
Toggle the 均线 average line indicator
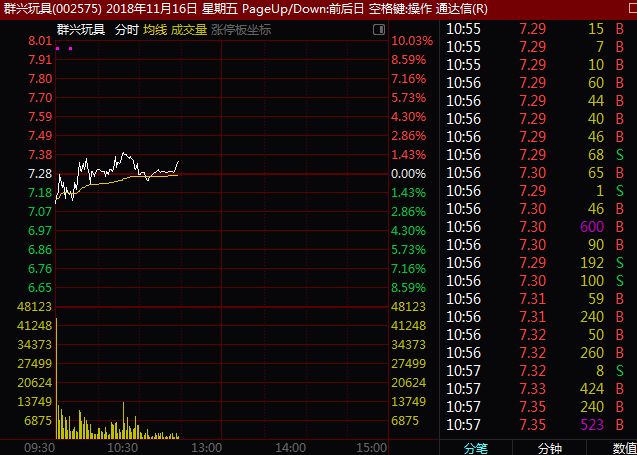154,30
